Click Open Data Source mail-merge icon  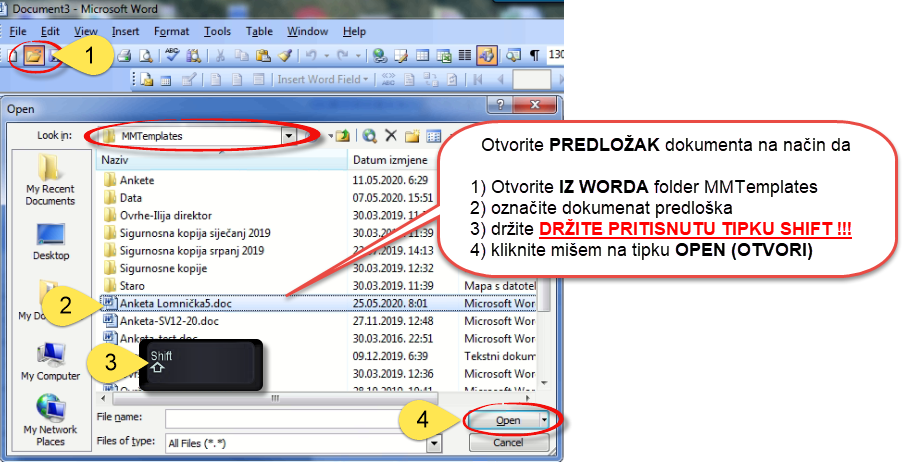167,80
